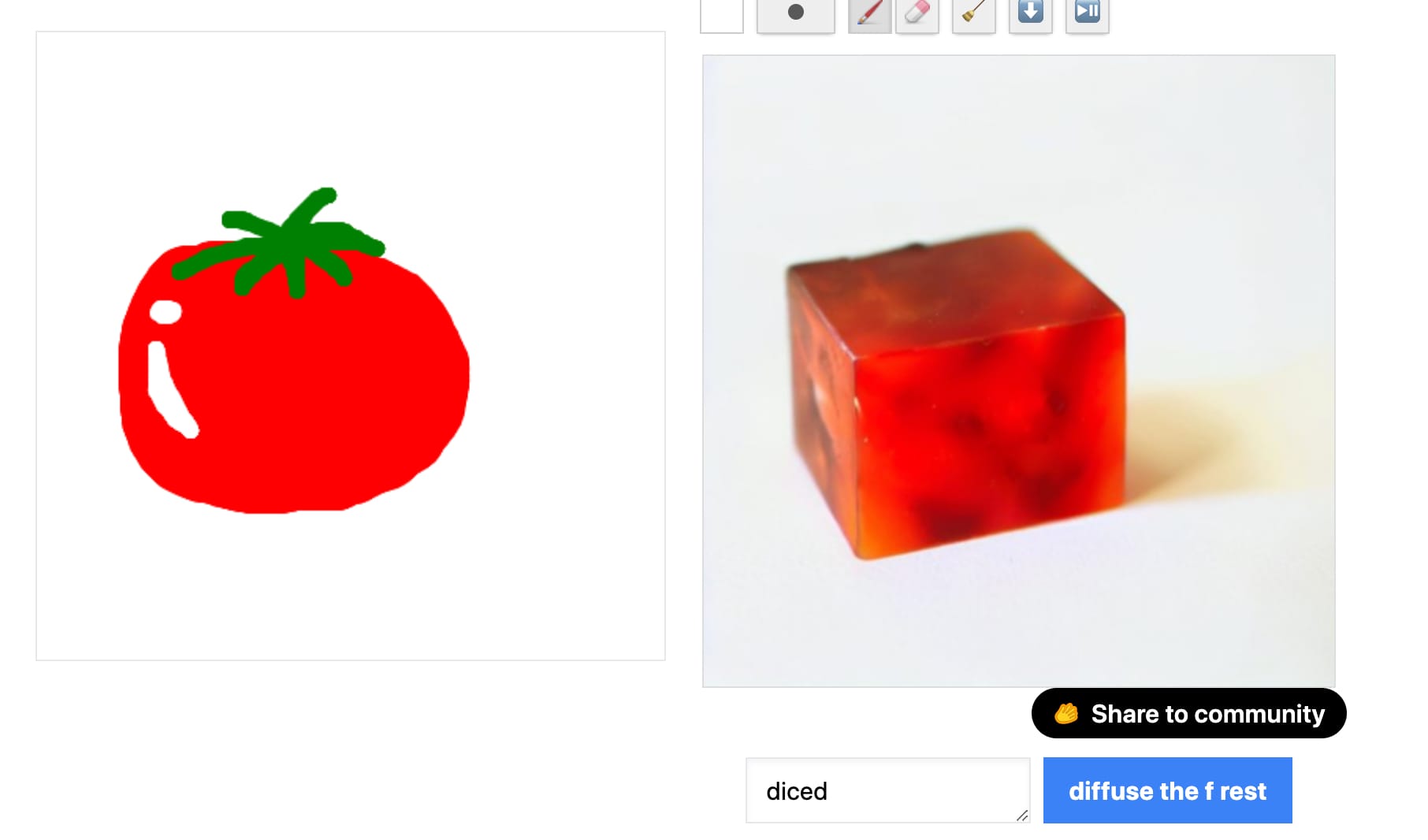Select the paintbrush tool
The height and width of the screenshot is (840, 1428).
[869, 14]
